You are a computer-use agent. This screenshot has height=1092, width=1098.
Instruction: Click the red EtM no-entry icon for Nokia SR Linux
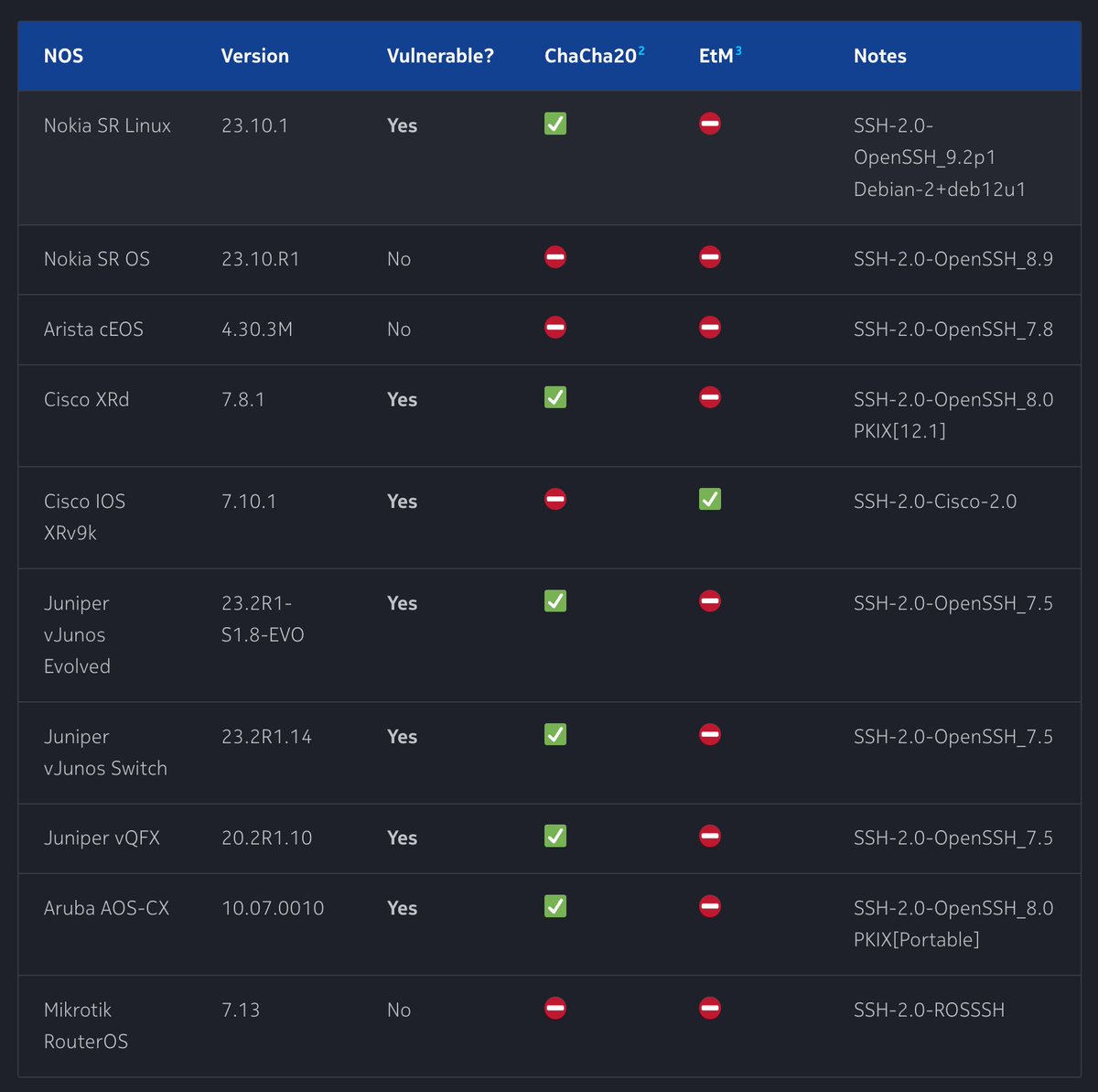click(x=710, y=124)
